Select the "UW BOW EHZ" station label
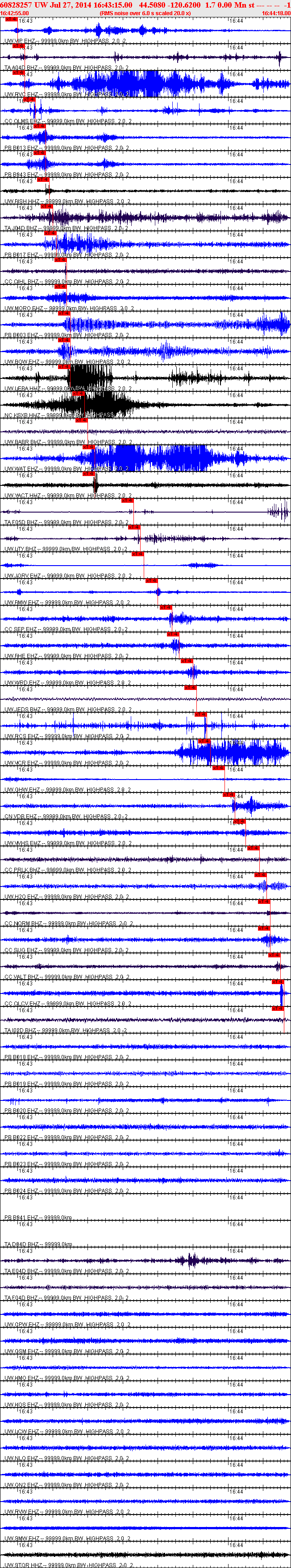Screen dimensions: 291x1568 pos(21,361)
